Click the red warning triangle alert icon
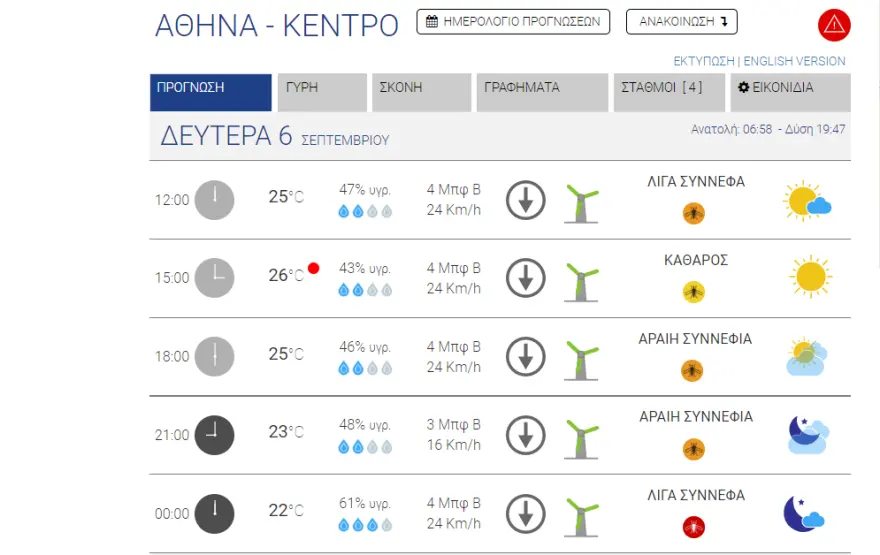Viewport: 880px width, 555px height. tap(834, 24)
